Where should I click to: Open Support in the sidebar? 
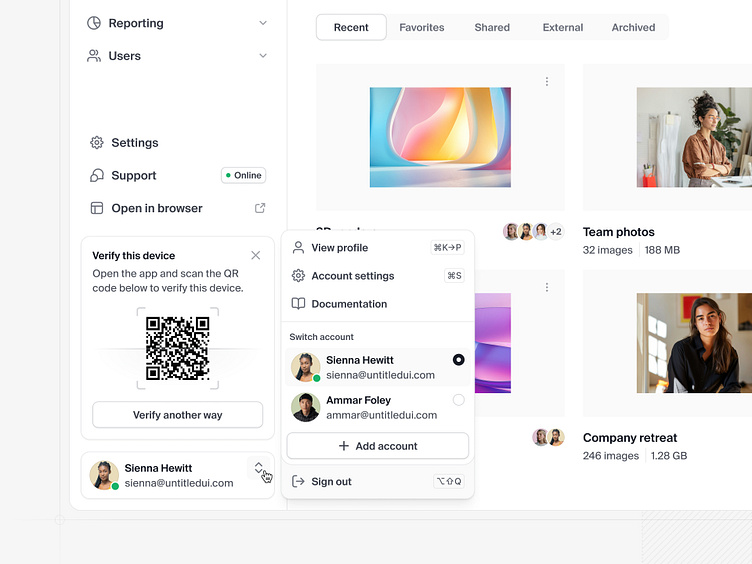[177, 176]
